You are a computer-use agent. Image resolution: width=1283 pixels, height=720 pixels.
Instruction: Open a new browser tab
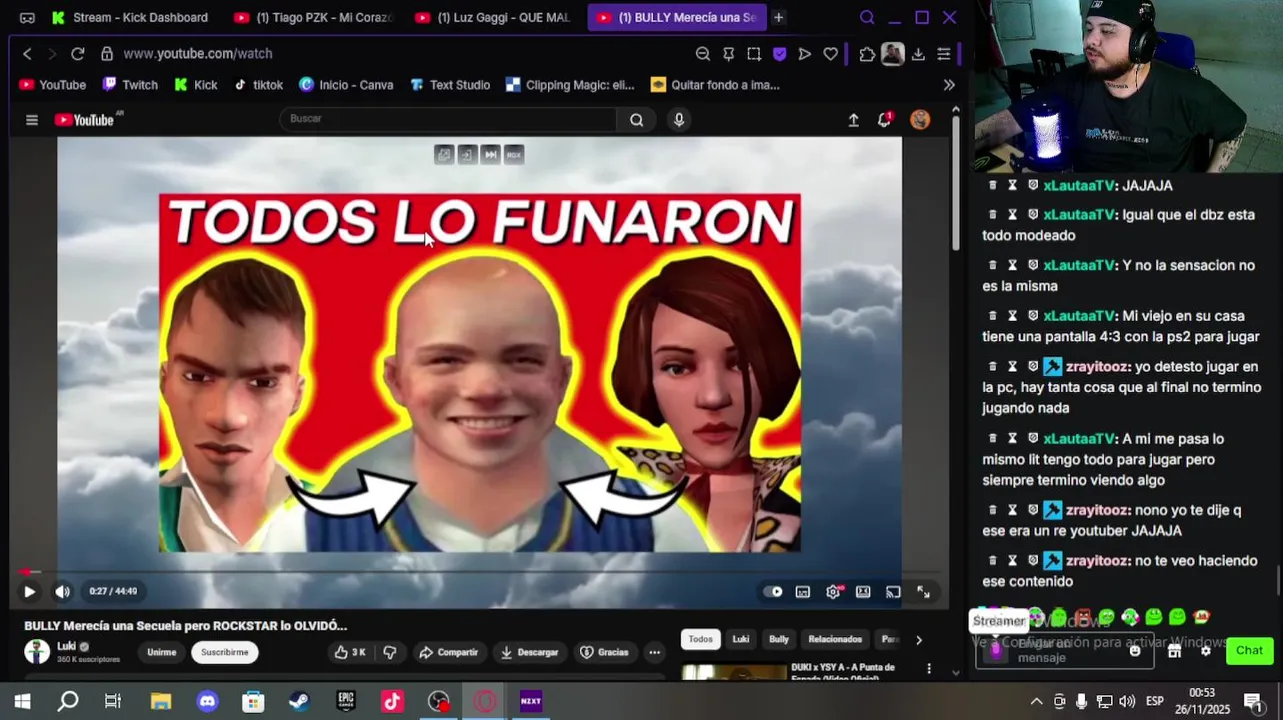tap(778, 17)
